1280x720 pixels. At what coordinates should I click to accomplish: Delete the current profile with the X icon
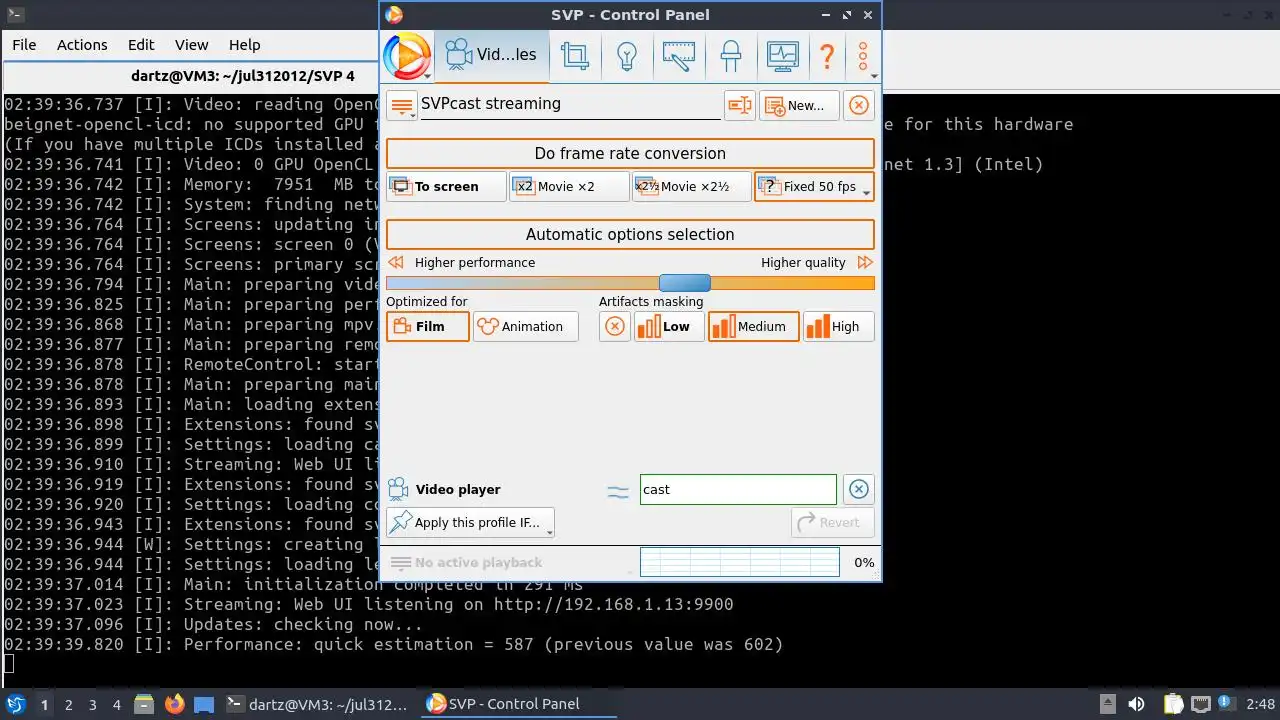(859, 105)
